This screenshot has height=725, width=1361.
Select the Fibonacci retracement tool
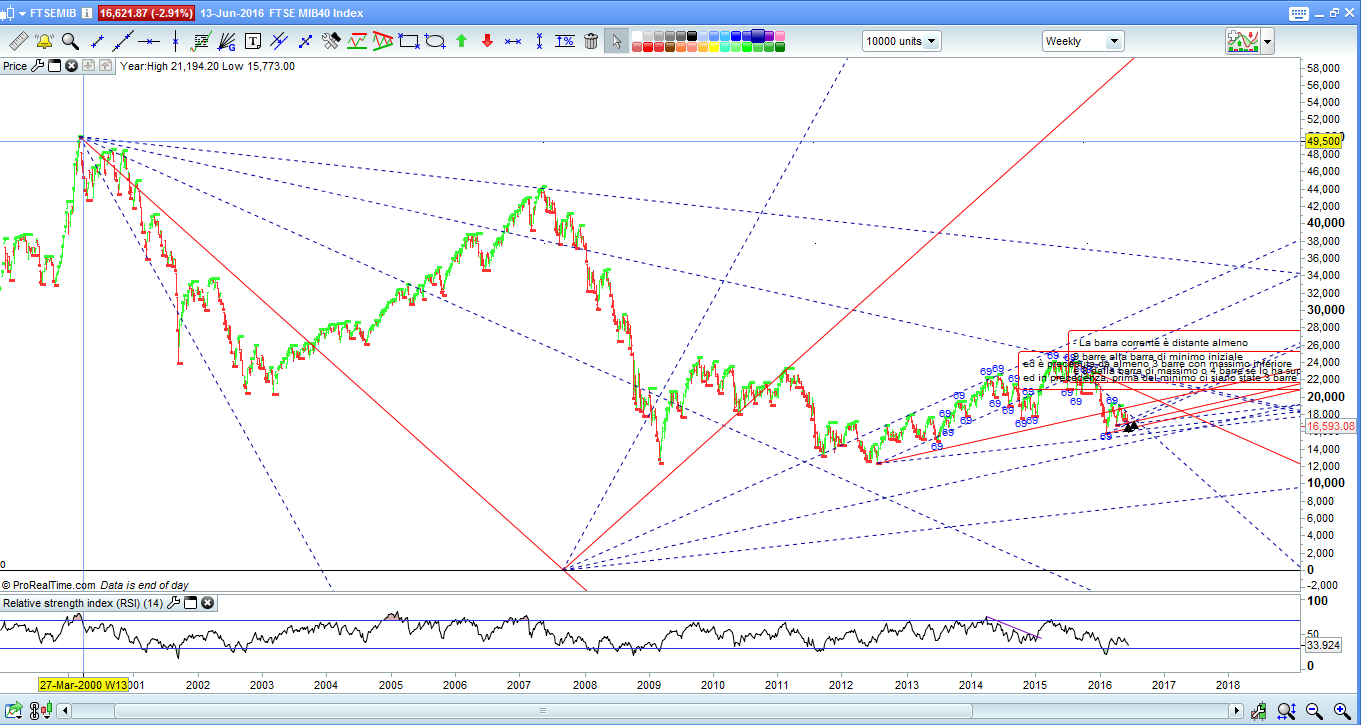pos(201,41)
